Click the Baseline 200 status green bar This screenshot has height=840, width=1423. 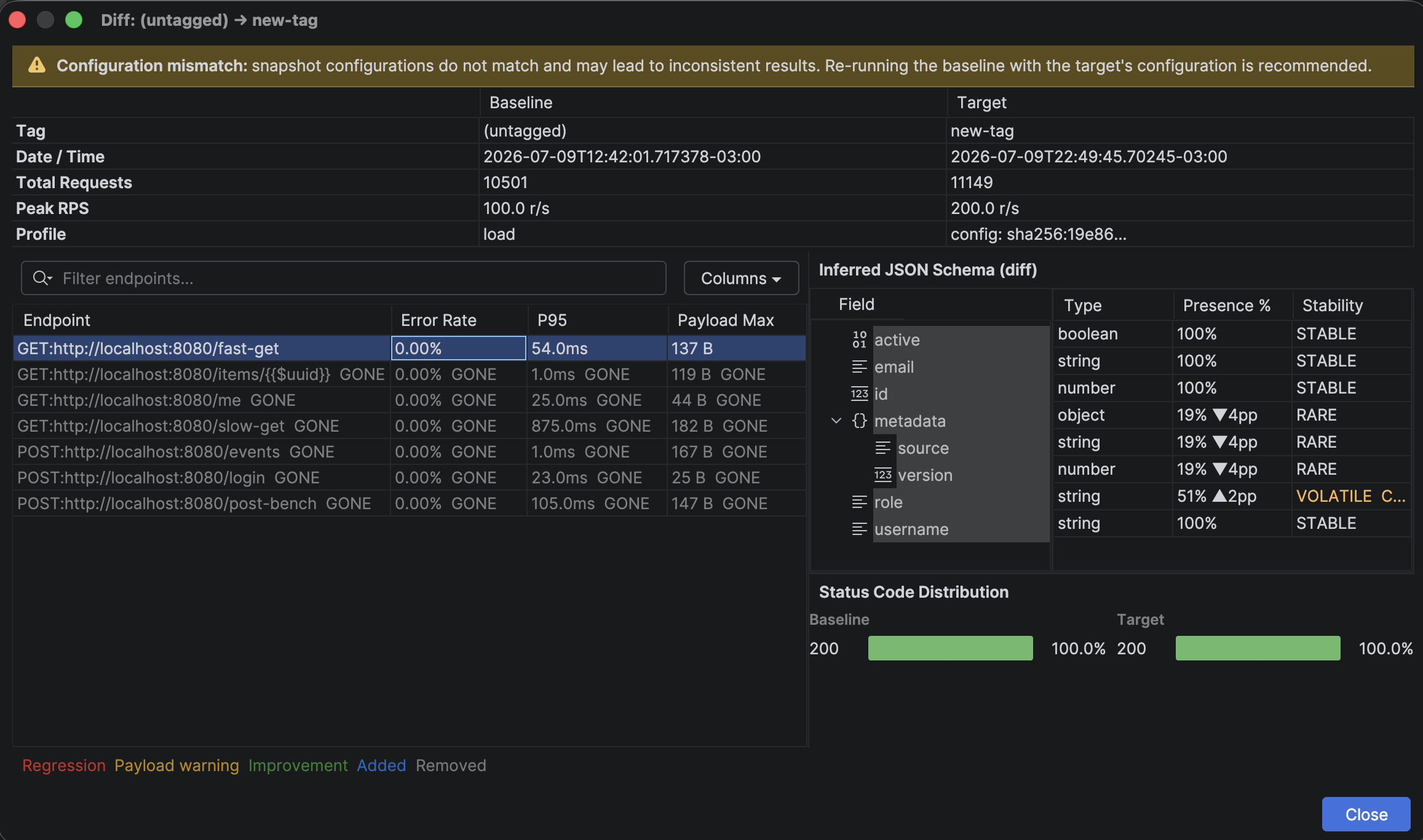click(950, 648)
